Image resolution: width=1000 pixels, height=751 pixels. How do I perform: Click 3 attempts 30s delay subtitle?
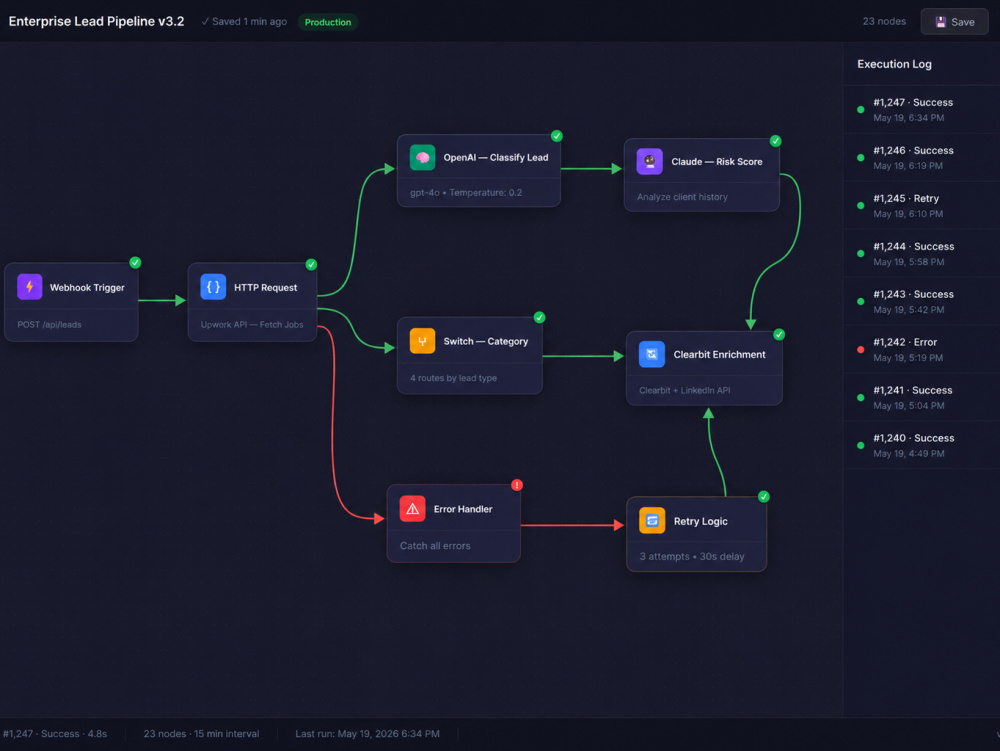point(692,557)
